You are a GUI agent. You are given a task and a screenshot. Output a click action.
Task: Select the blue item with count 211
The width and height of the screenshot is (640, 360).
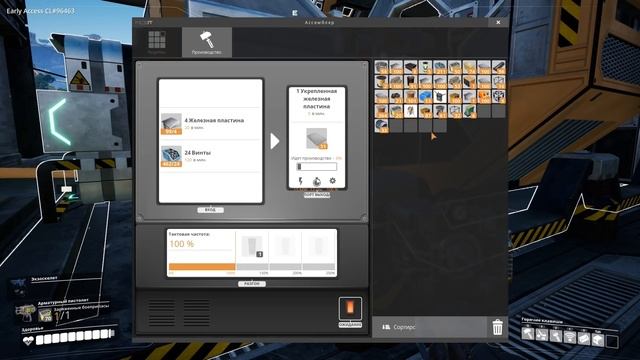440,67
